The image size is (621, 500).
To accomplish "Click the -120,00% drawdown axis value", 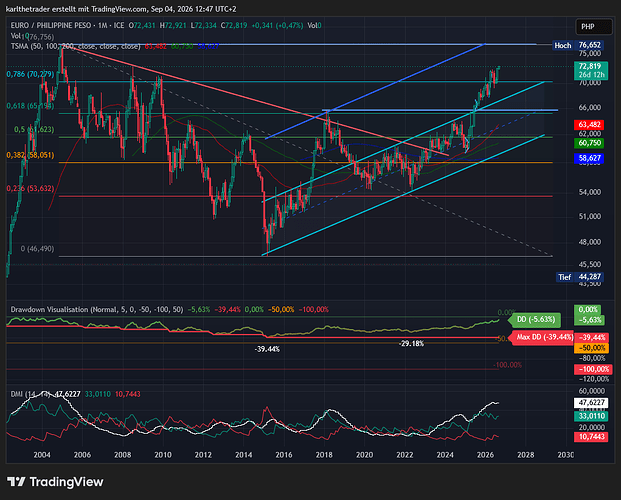I will (592, 379).
